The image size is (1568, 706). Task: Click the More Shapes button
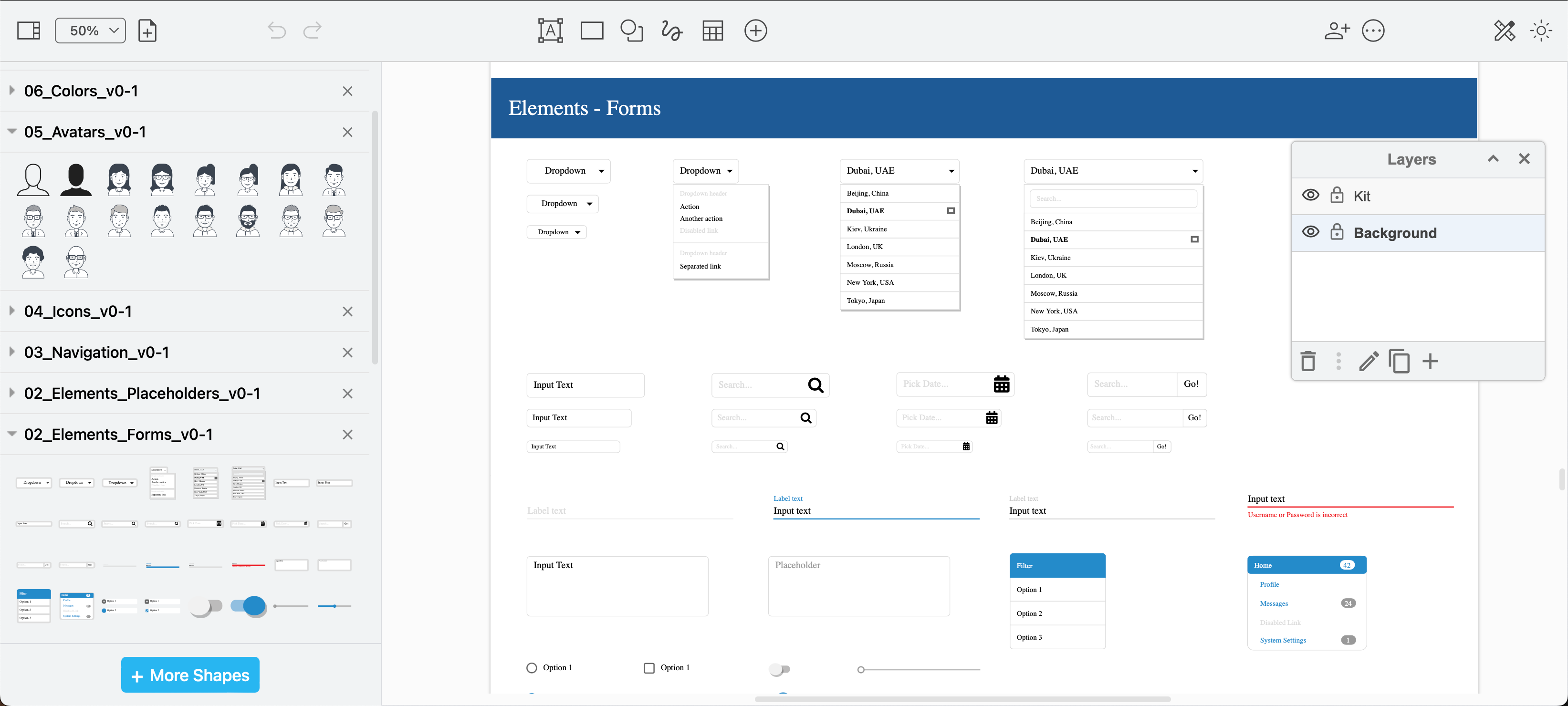tap(190, 675)
